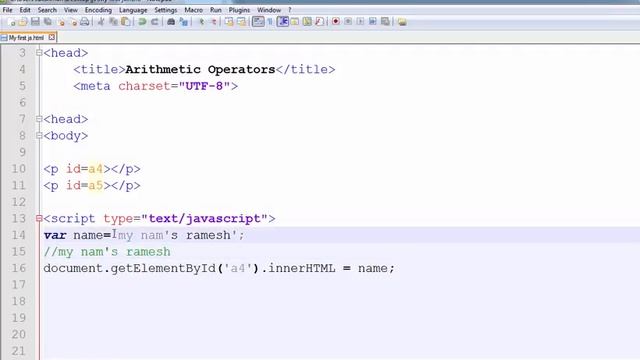Open the Search menu

click(47, 10)
